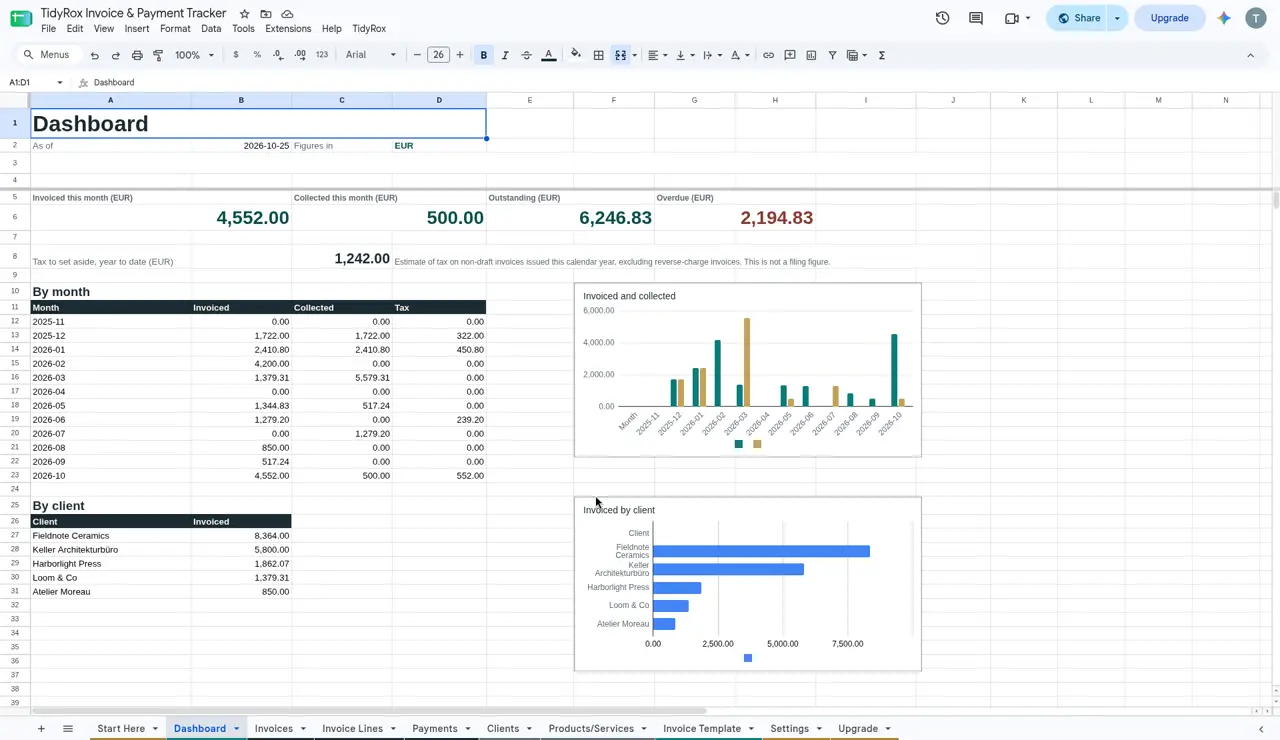Decrease decimal places
The image size is (1280, 740).
pos(278,55)
